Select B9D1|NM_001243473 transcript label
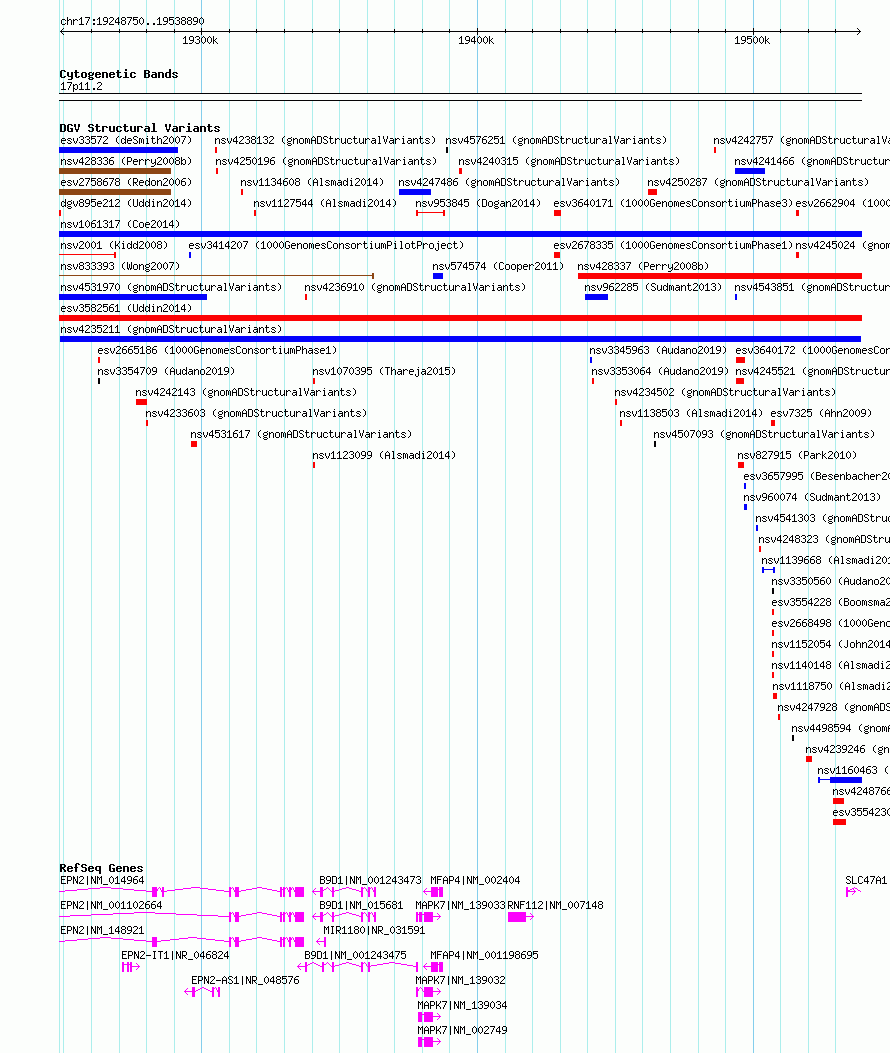The height and width of the screenshot is (1053, 890). pyautogui.click(x=370, y=880)
